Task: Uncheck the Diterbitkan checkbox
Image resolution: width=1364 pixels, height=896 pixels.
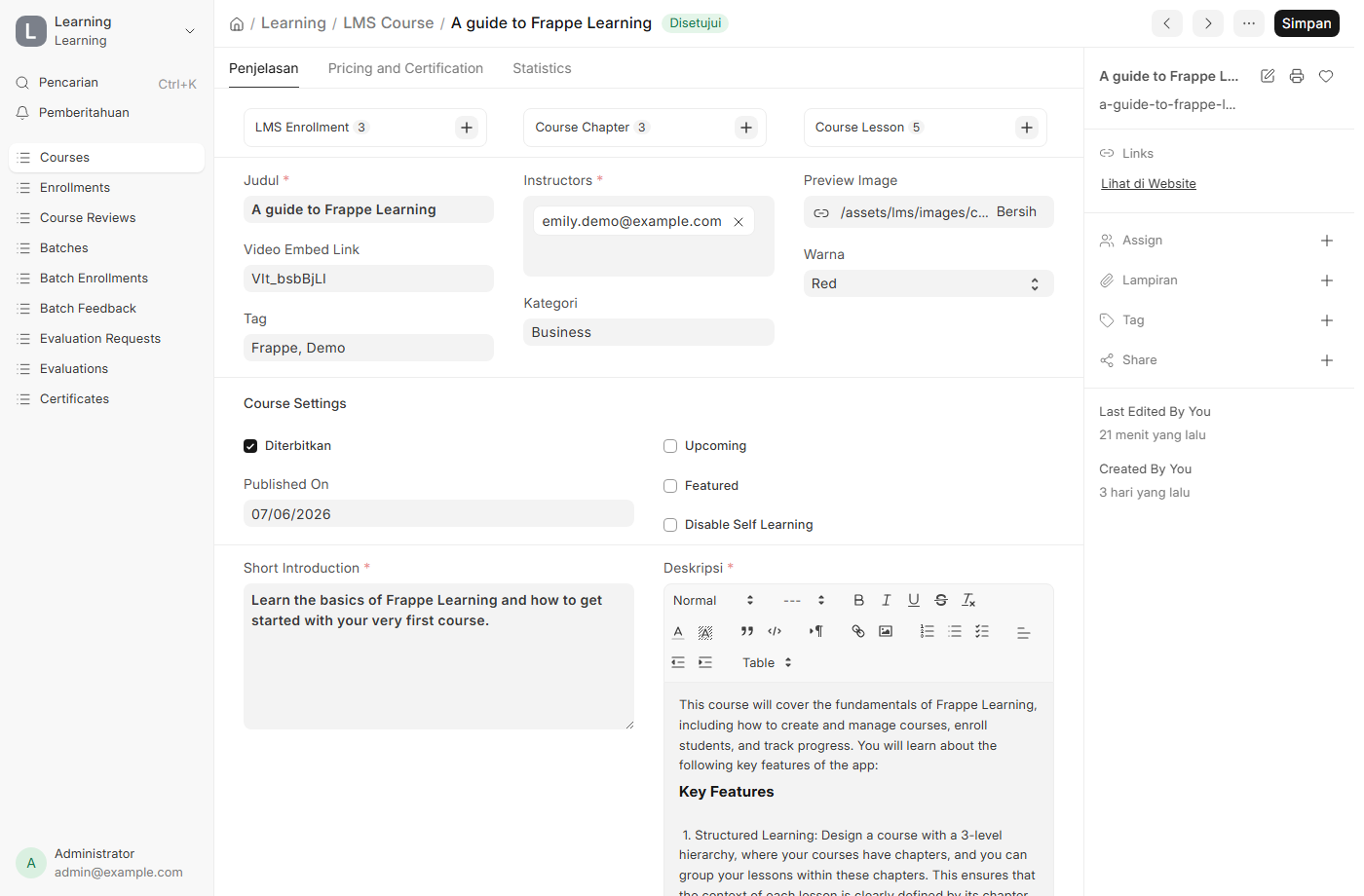Action: point(250,446)
